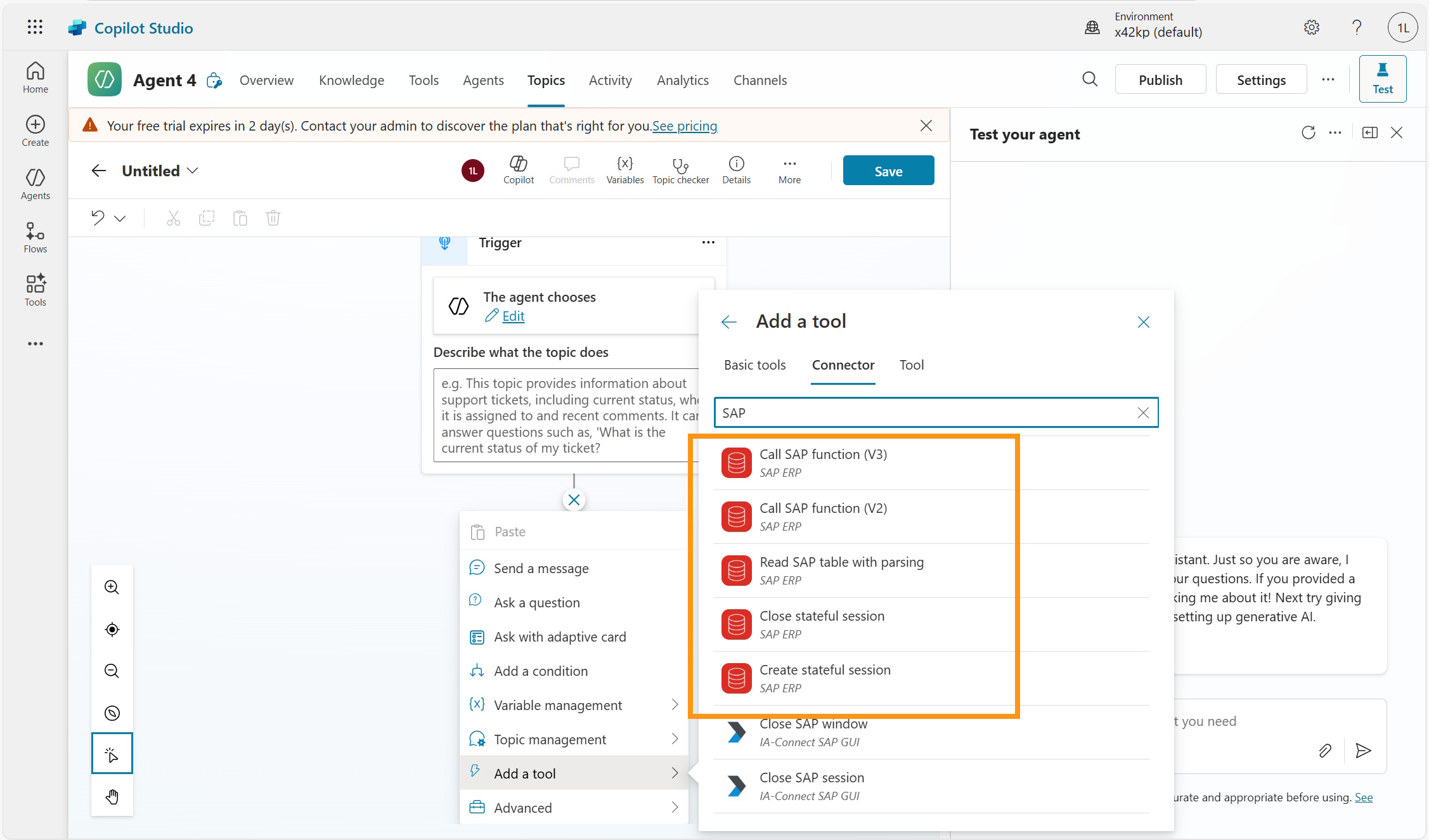Zoom out on the canvas
The image size is (1429, 840).
[x=112, y=671]
